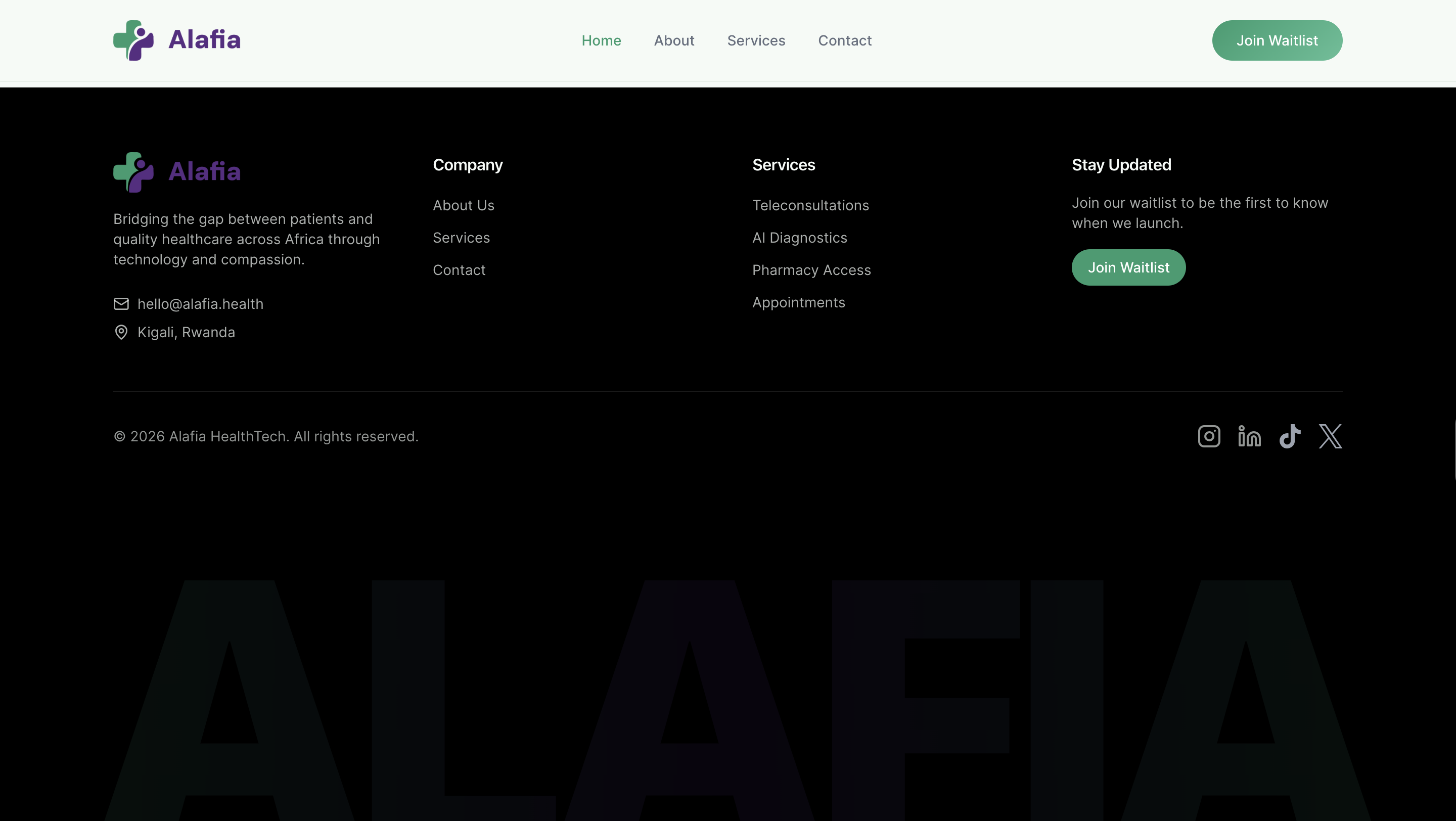1456x821 pixels.
Task: Open the Appointments footer link
Action: coord(799,303)
